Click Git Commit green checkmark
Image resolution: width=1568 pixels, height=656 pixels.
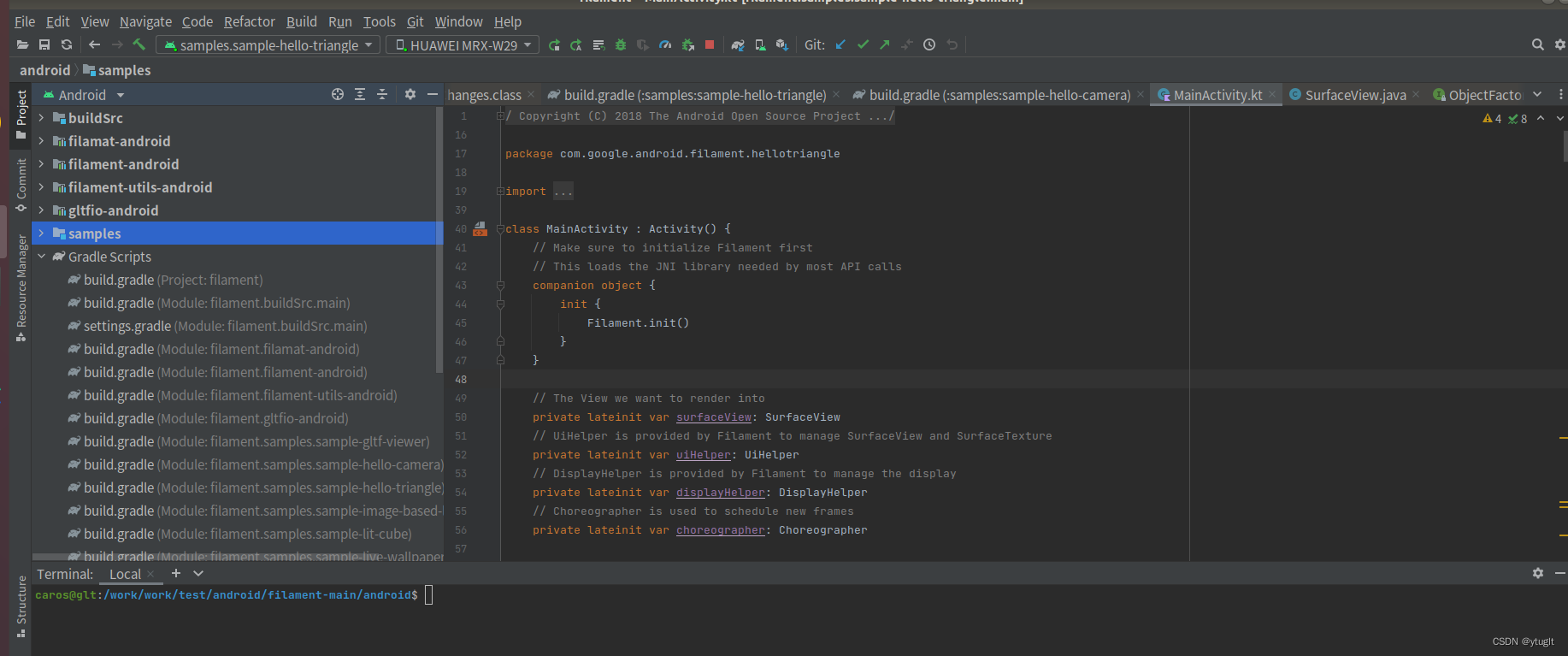(863, 44)
